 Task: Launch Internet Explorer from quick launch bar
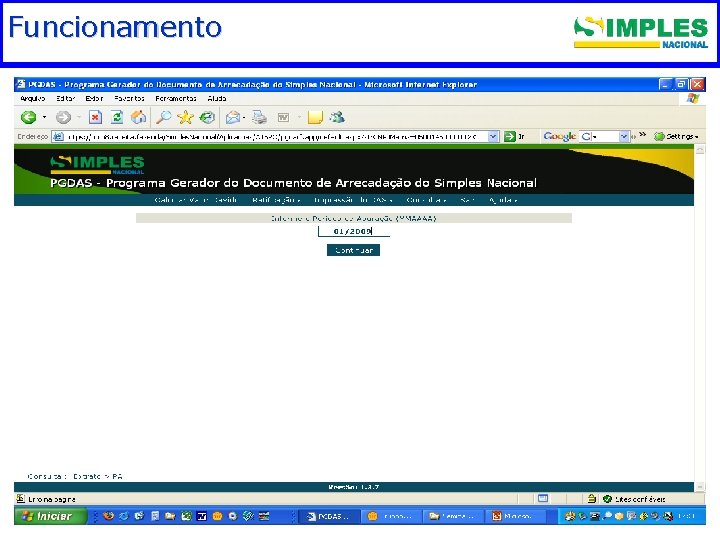(124, 516)
